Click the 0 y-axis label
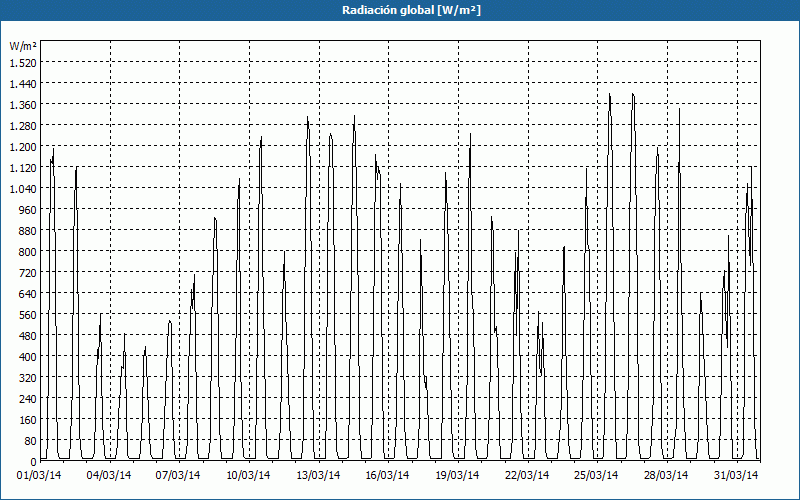 [x=34, y=462]
